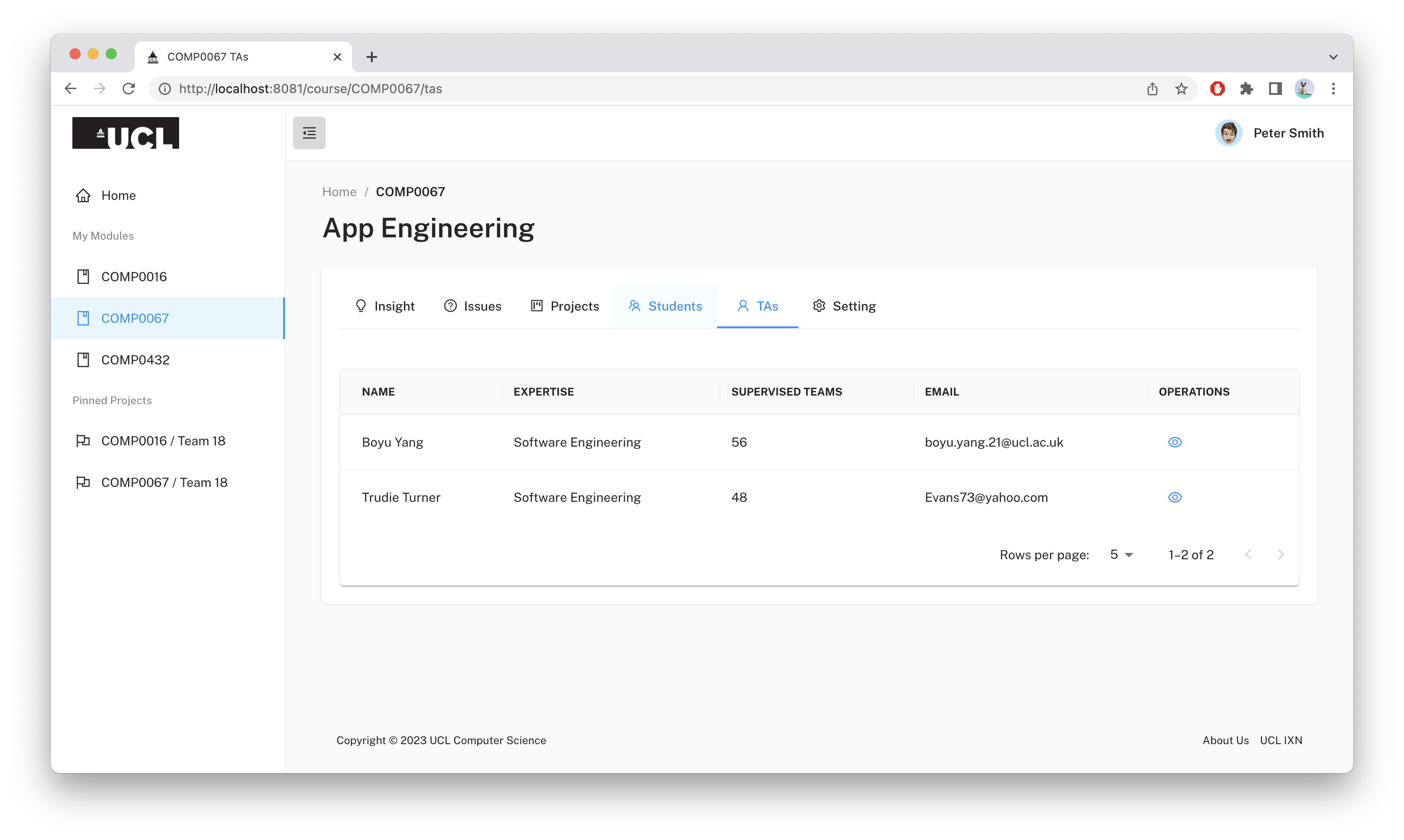Viewport: 1404px width, 840px height.
Task: Expand the tab search chevron
Action: pos(1333,57)
